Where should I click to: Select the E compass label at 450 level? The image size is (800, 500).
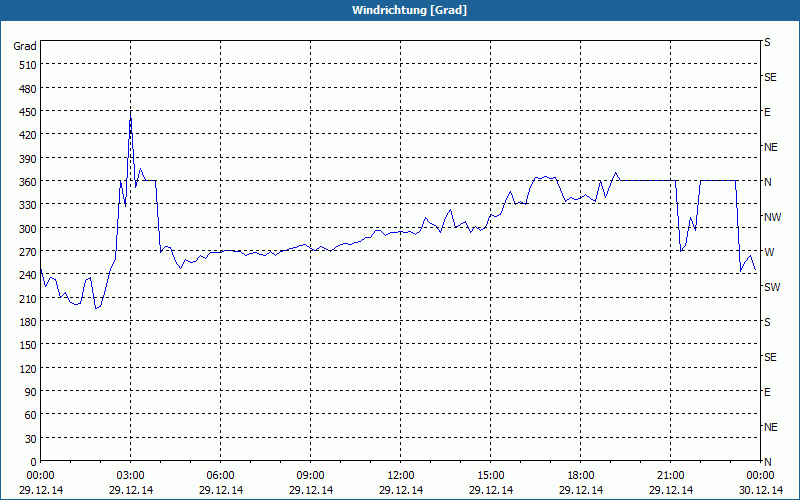pyautogui.click(x=767, y=112)
